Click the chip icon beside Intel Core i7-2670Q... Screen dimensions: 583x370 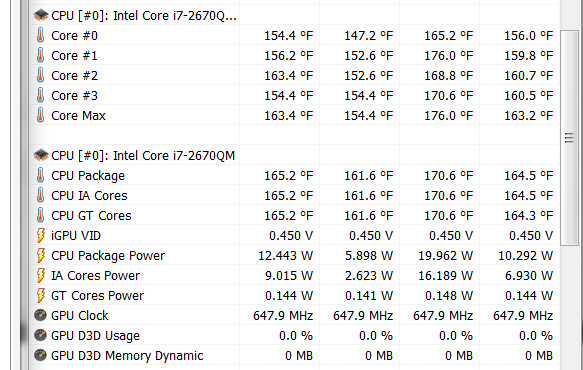pos(41,16)
